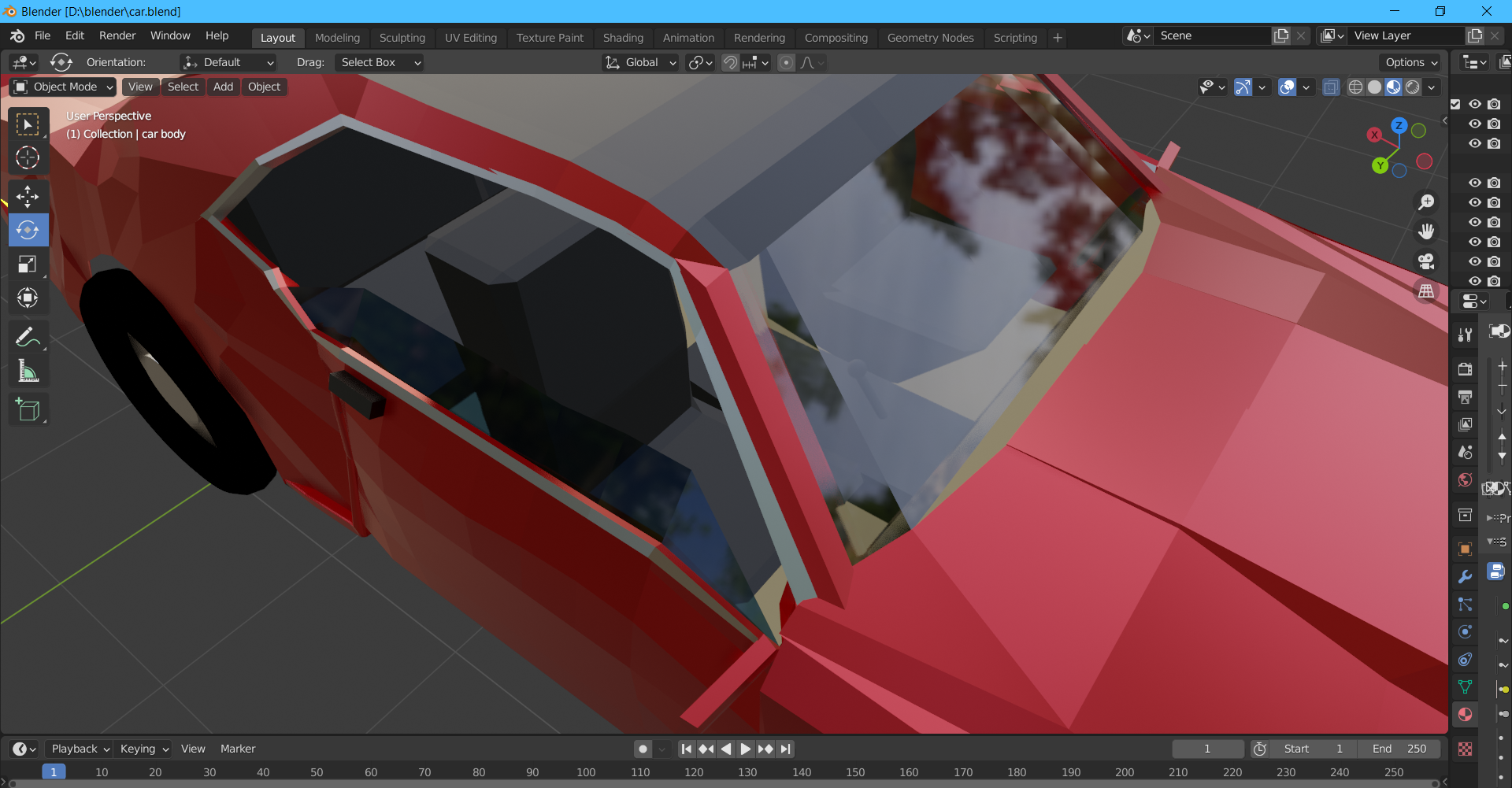
Task: Click the End frame field
Action: pos(1399,749)
